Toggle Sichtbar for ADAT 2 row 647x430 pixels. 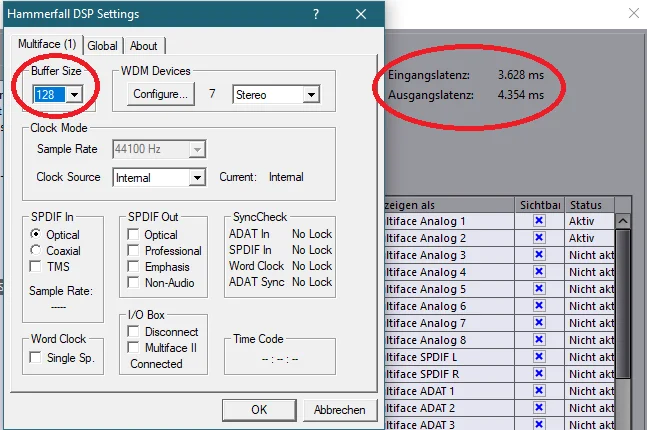pyautogui.click(x=539, y=407)
